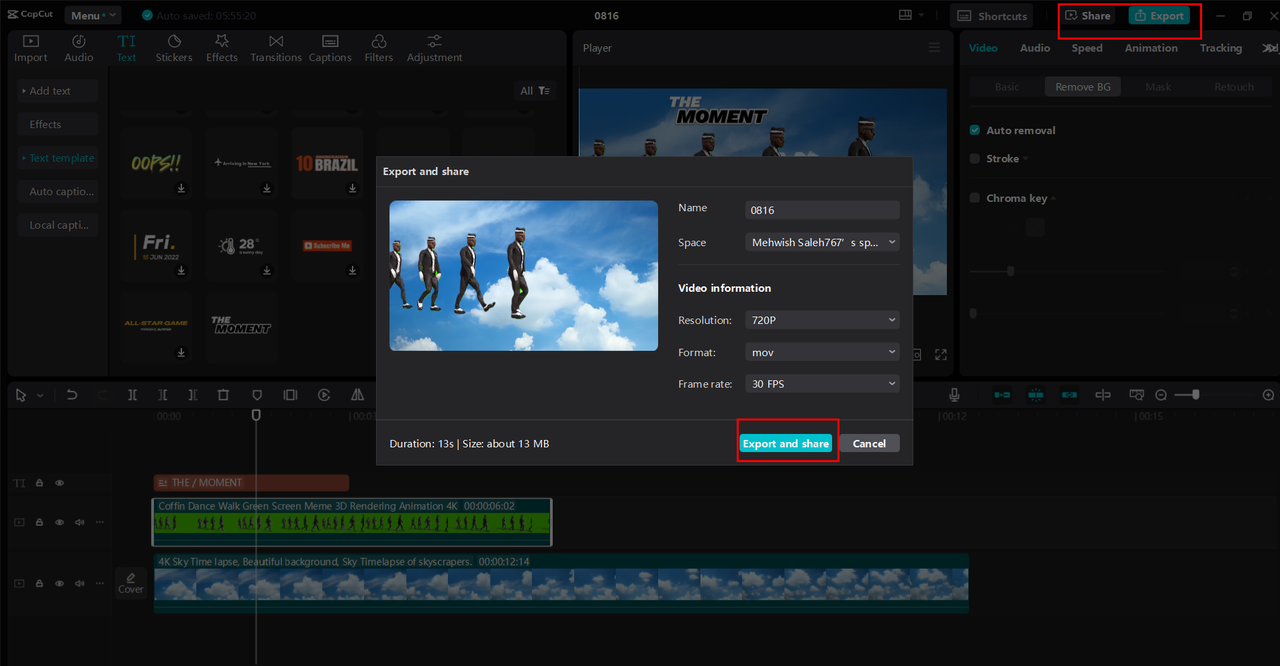Image resolution: width=1280 pixels, height=666 pixels.
Task: Open the Effects panel in top toolbar
Action: [x=222, y=48]
